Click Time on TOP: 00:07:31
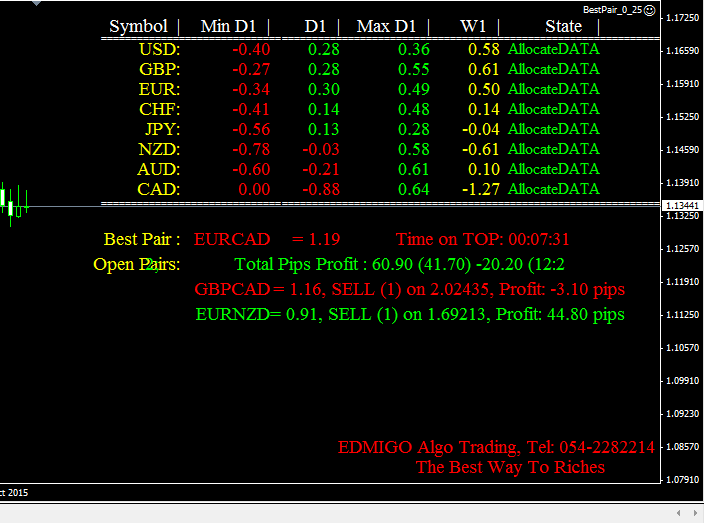The image size is (704, 524). click(x=483, y=239)
